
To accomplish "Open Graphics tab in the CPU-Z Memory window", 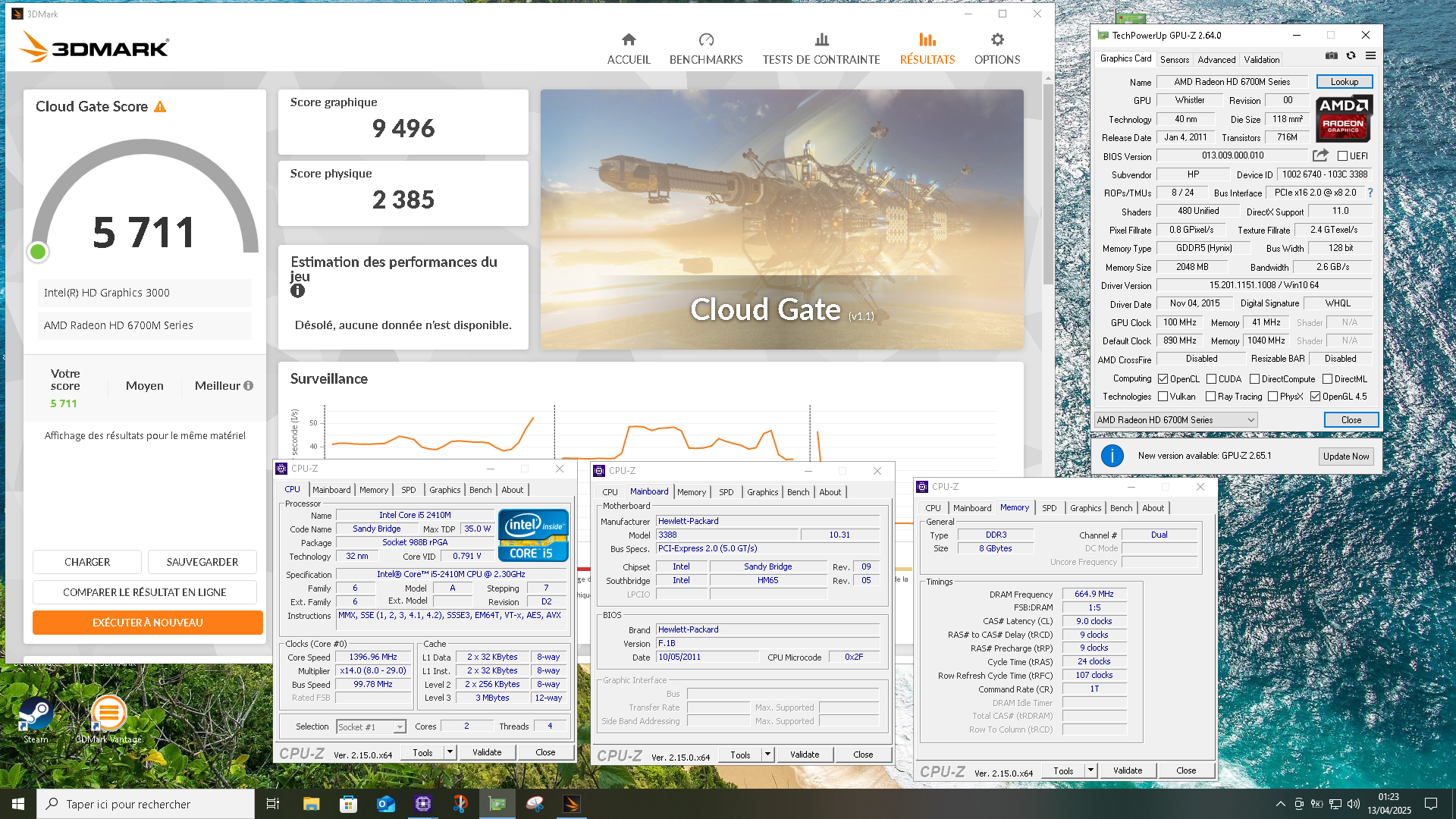I will (x=1085, y=508).
